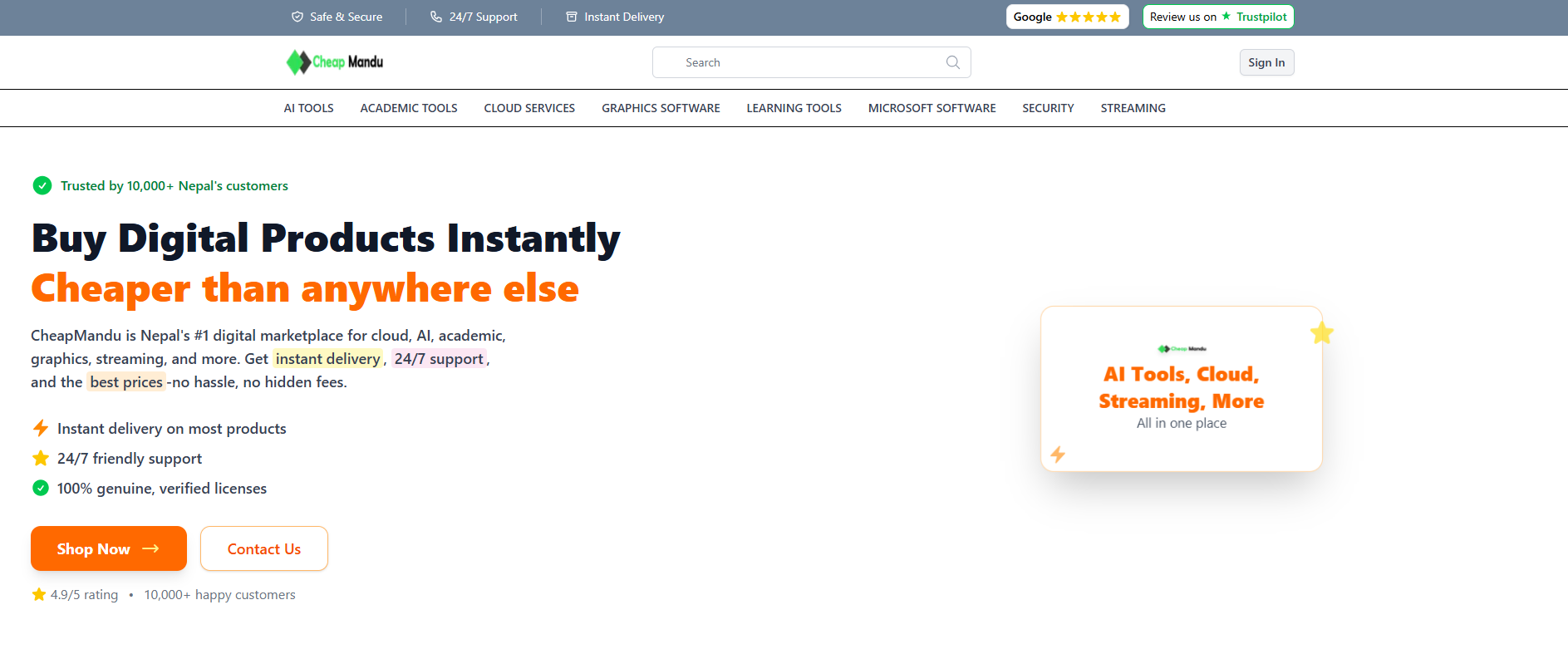Click the lightning bolt on the promo card
The width and height of the screenshot is (1568, 649).
pyautogui.click(x=1058, y=454)
